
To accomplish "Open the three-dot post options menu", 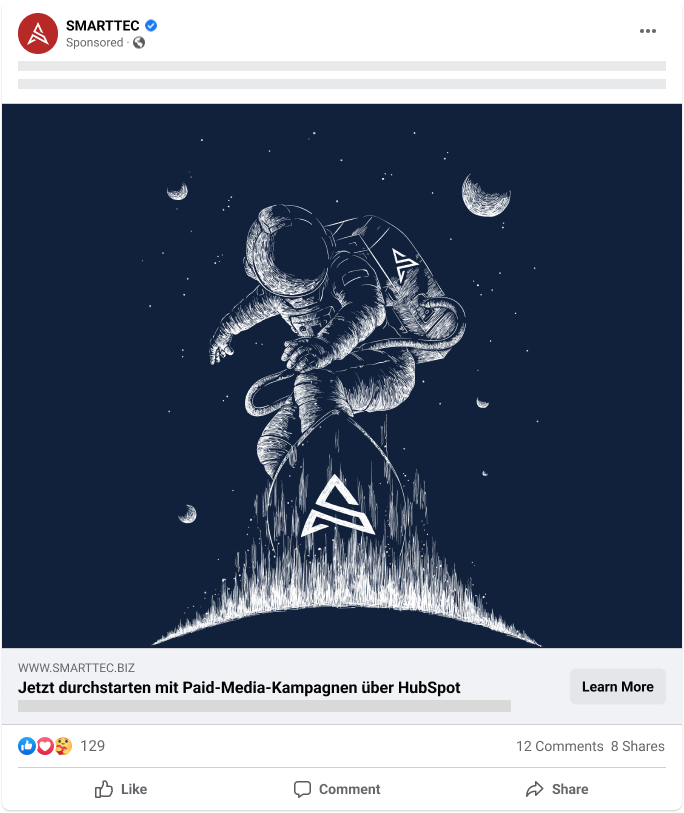I will [x=648, y=31].
